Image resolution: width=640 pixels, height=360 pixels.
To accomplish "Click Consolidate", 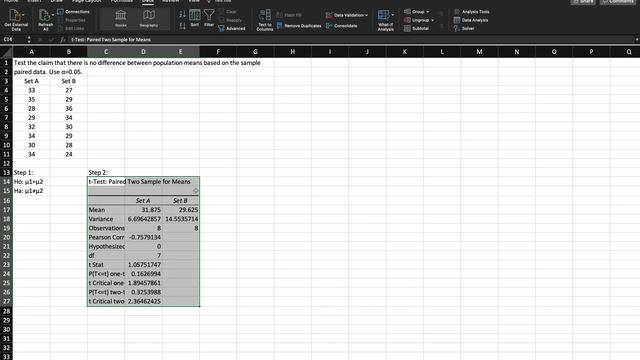I will point(342,26).
